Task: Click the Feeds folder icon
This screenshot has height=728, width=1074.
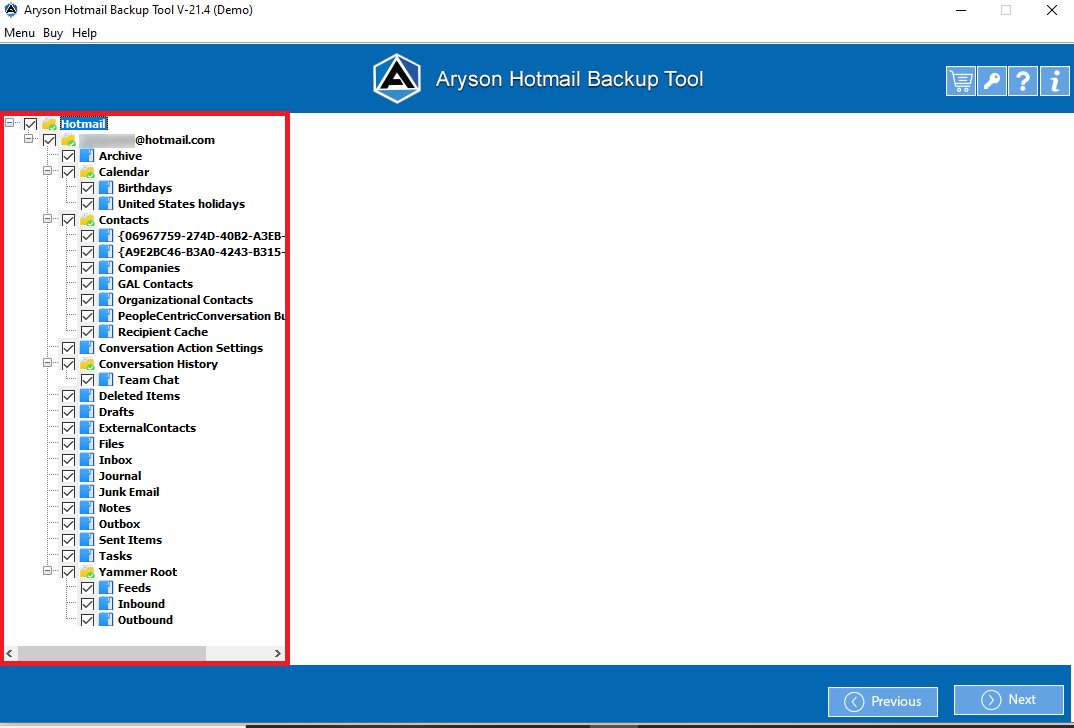Action: click(x=106, y=588)
